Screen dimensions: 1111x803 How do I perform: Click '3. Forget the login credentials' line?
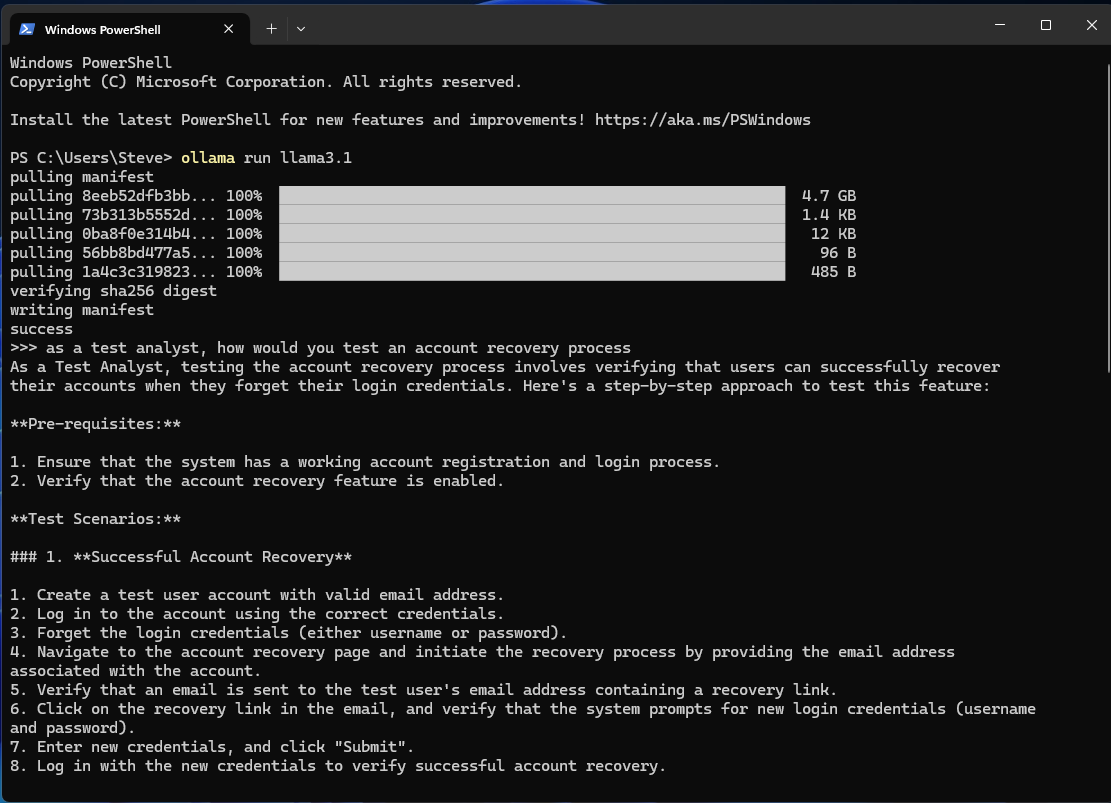point(288,633)
